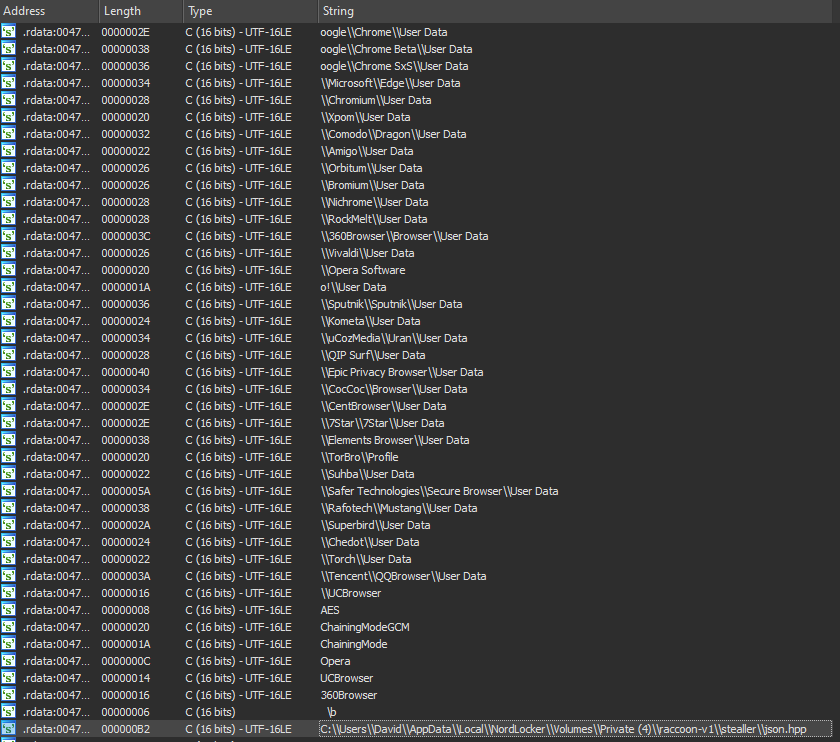840x742 pixels.
Task: Click string icon beside Opera Software row
Action: point(8,270)
